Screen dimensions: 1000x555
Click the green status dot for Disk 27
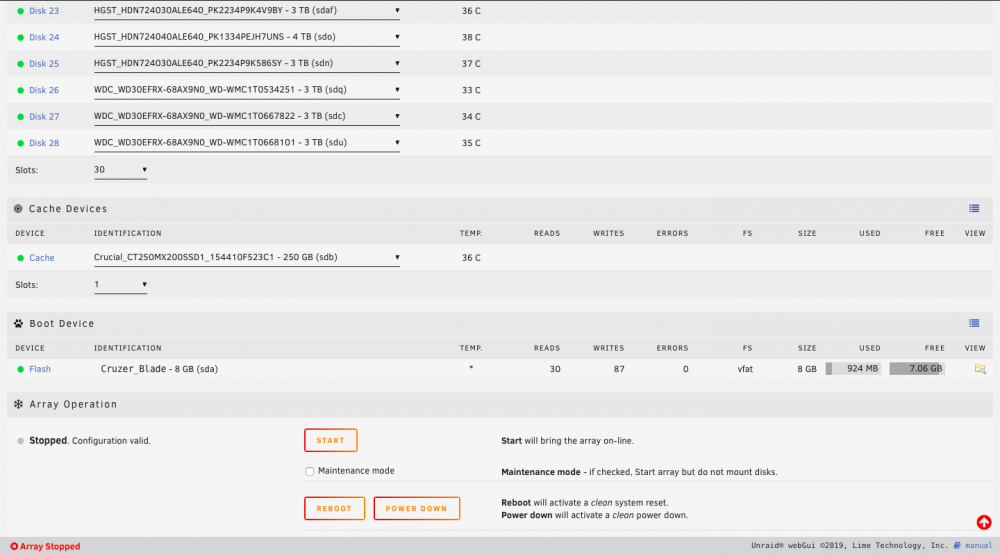click(x=20, y=117)
